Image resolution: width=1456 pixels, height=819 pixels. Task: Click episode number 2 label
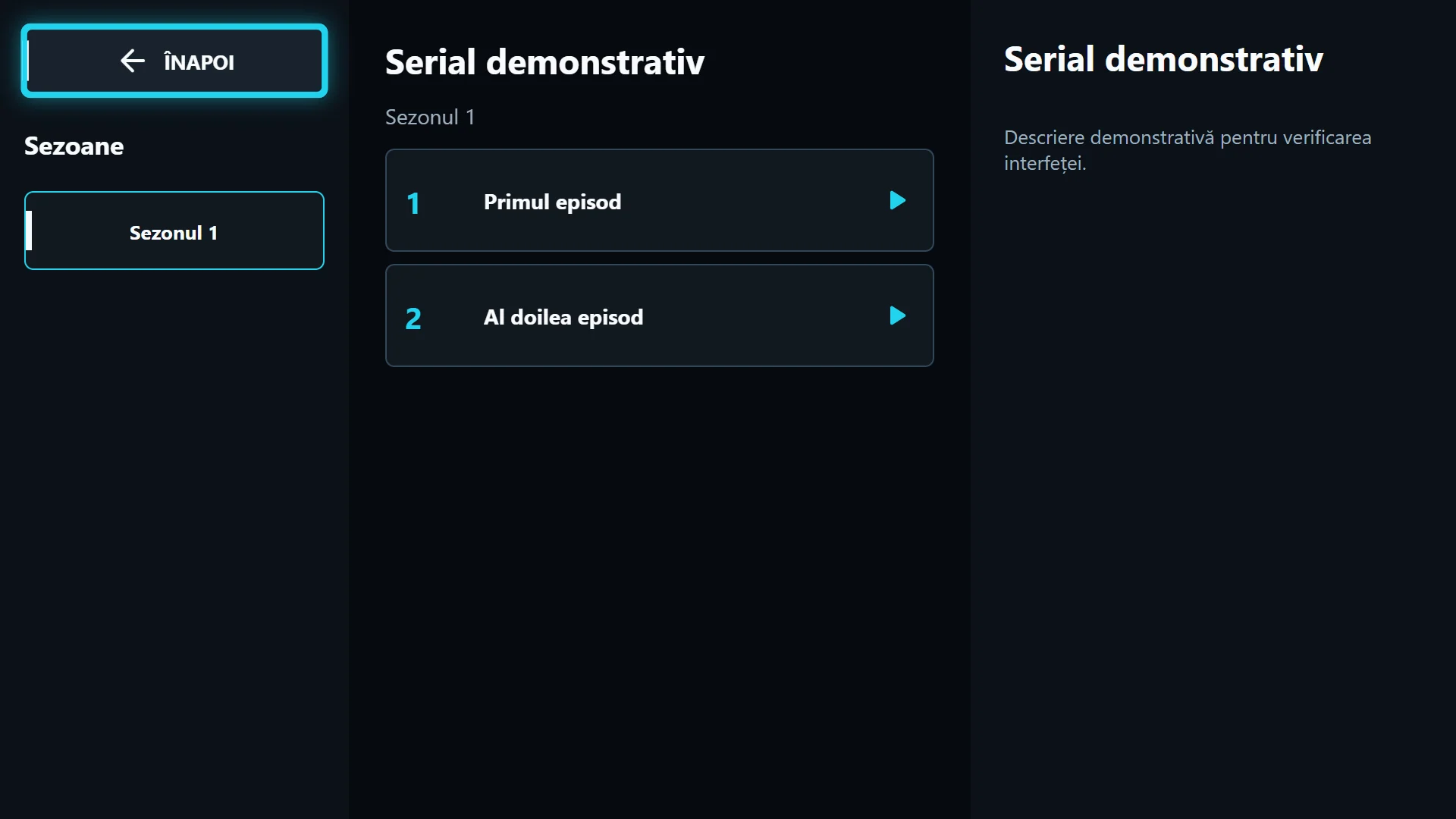(x=413, y=318)
